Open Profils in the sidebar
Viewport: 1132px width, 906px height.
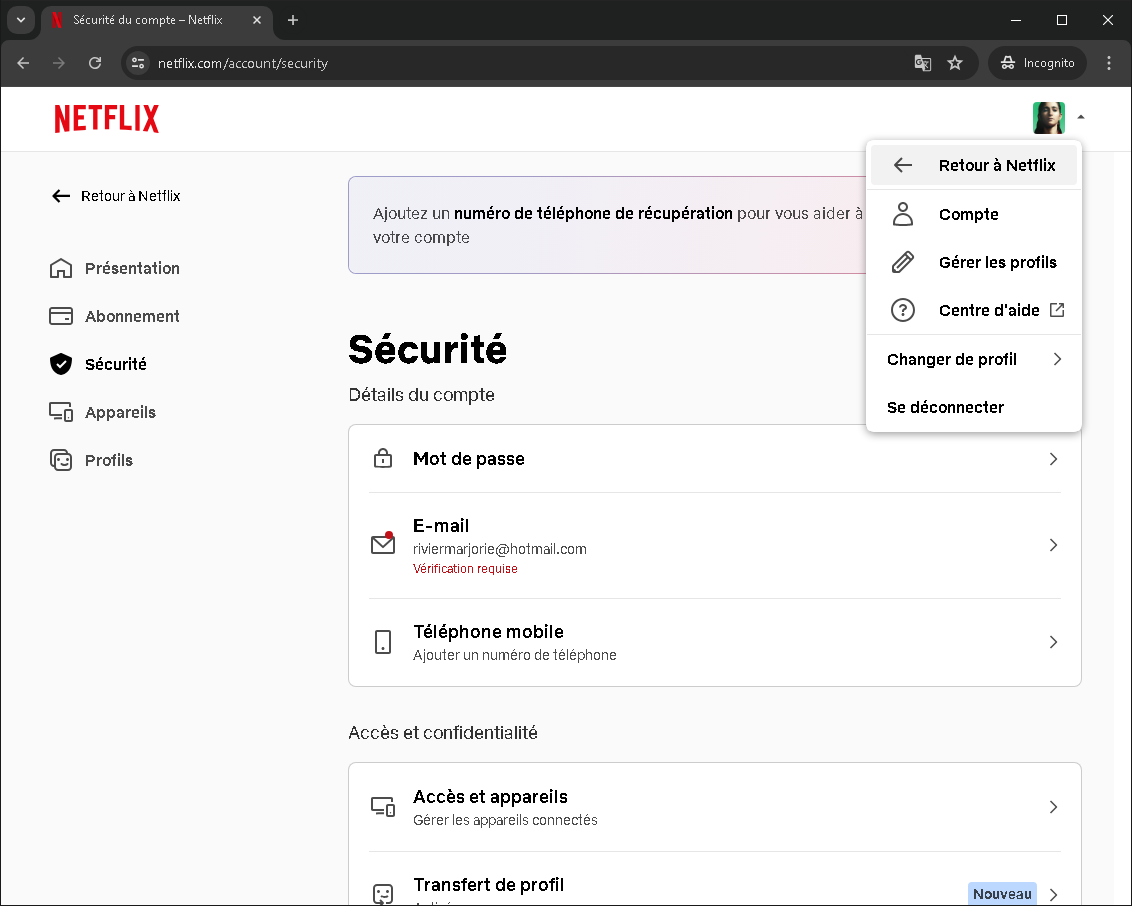pos(91,460)
